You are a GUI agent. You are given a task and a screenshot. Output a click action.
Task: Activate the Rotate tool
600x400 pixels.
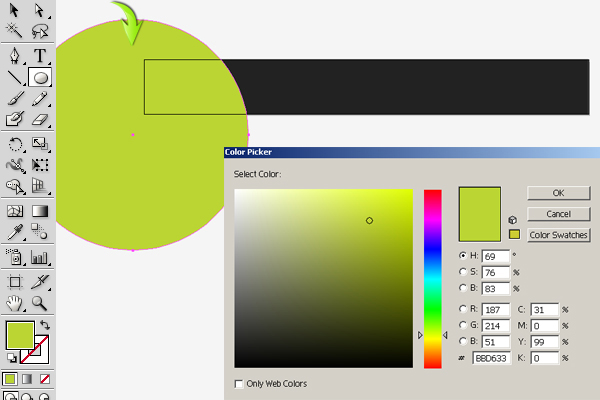[x=15, y=144]
